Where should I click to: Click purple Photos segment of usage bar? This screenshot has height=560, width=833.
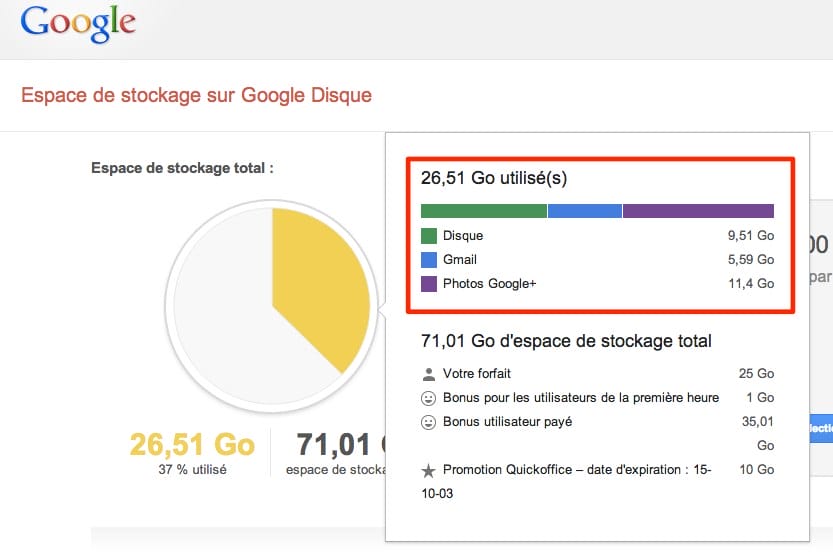click(x=698, y=211)
